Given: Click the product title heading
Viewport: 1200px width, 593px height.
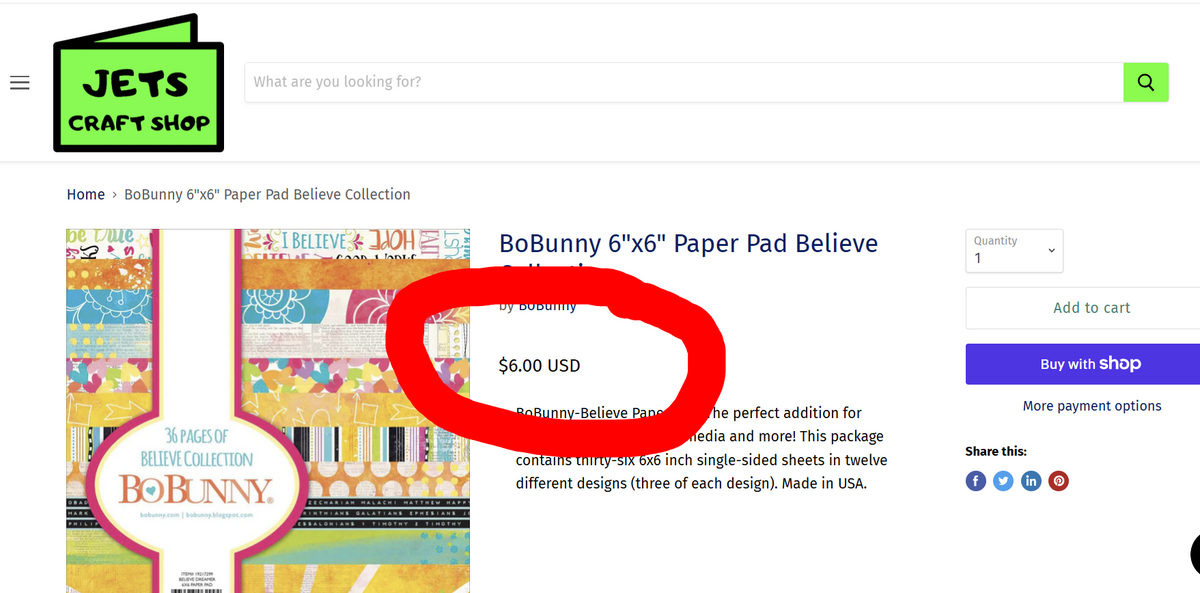Looking at the screenshot, I should tap(688, 243).
